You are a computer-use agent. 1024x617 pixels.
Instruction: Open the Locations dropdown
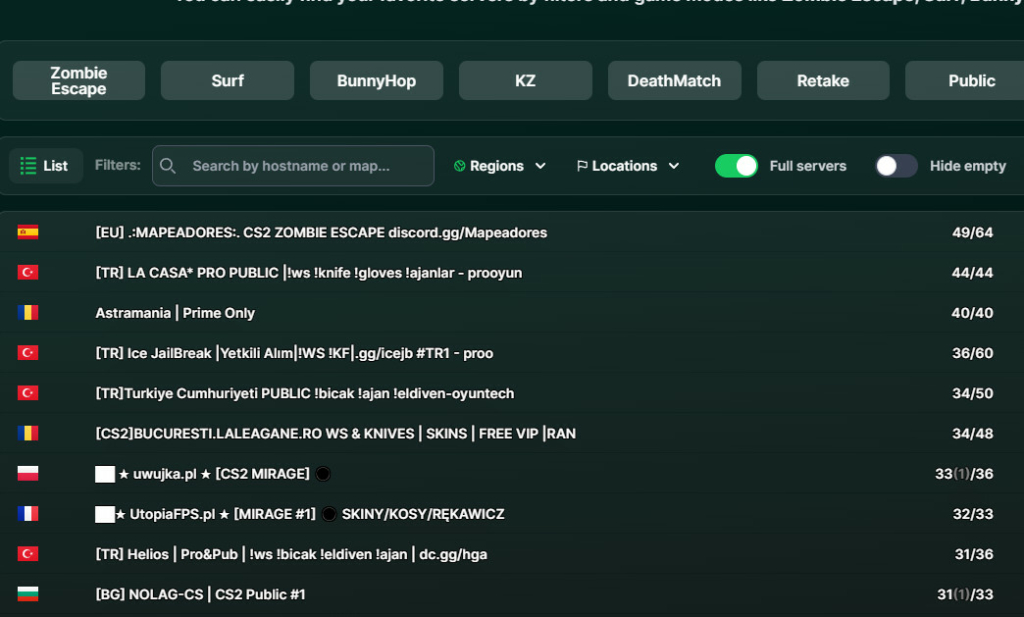tap(628, 166)
